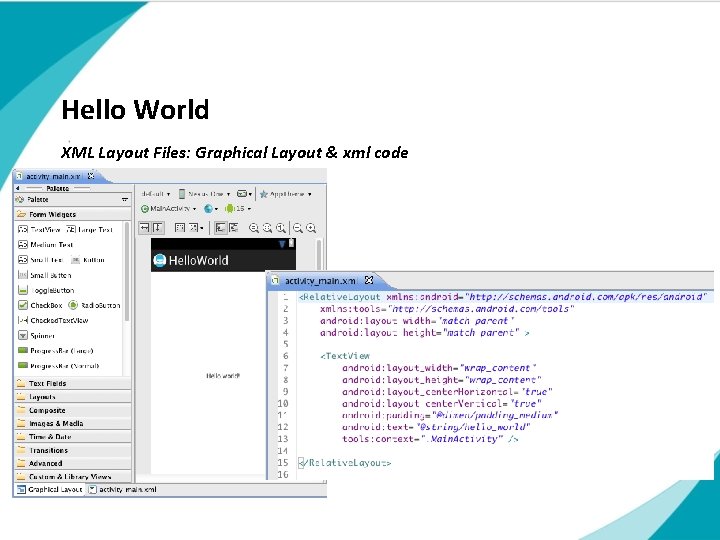This screenshot has width=720, height=540.
Task: Click Hello world text in layout canvas
Action: tap(223, 376)
